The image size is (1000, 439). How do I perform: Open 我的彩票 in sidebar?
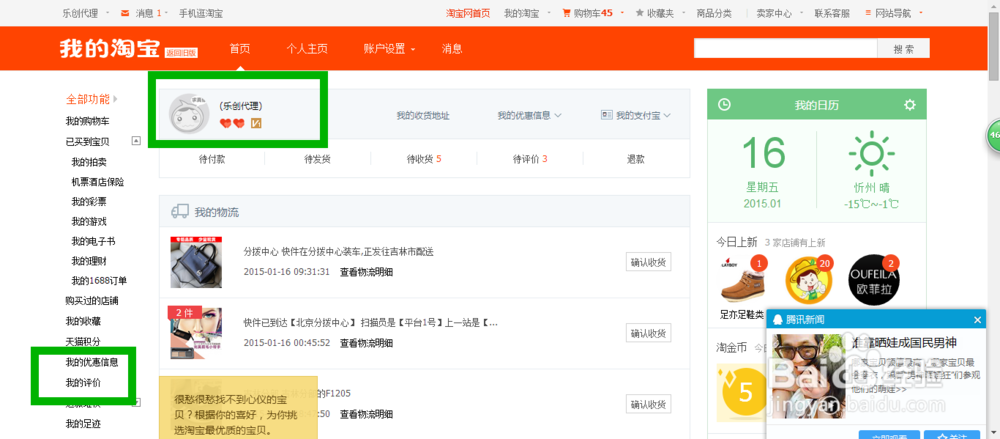tap(89, 202)
